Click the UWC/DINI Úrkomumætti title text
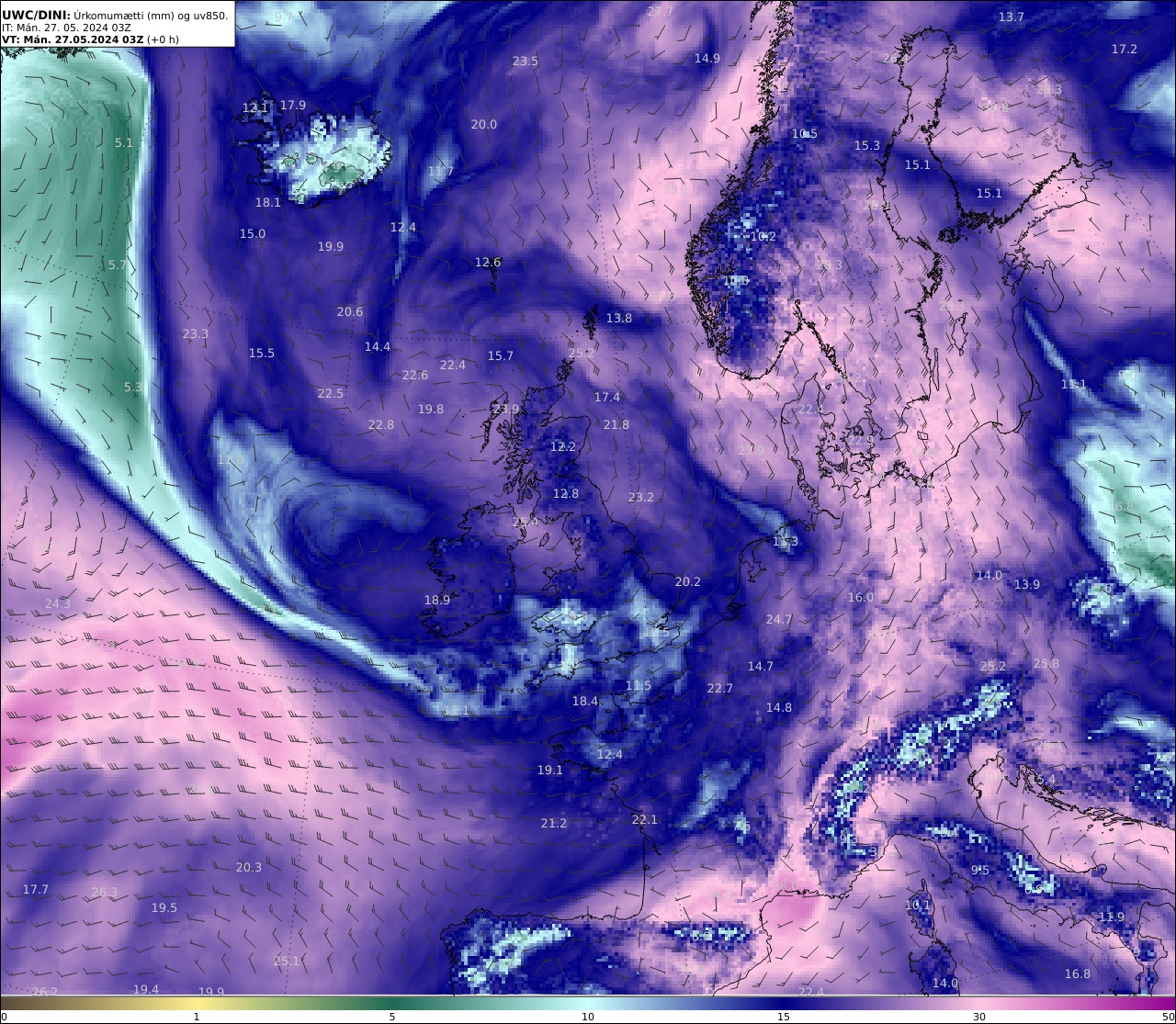The width and height of the screenshot is (1176, 1024). pyautogui.click(x=115, y=15)
